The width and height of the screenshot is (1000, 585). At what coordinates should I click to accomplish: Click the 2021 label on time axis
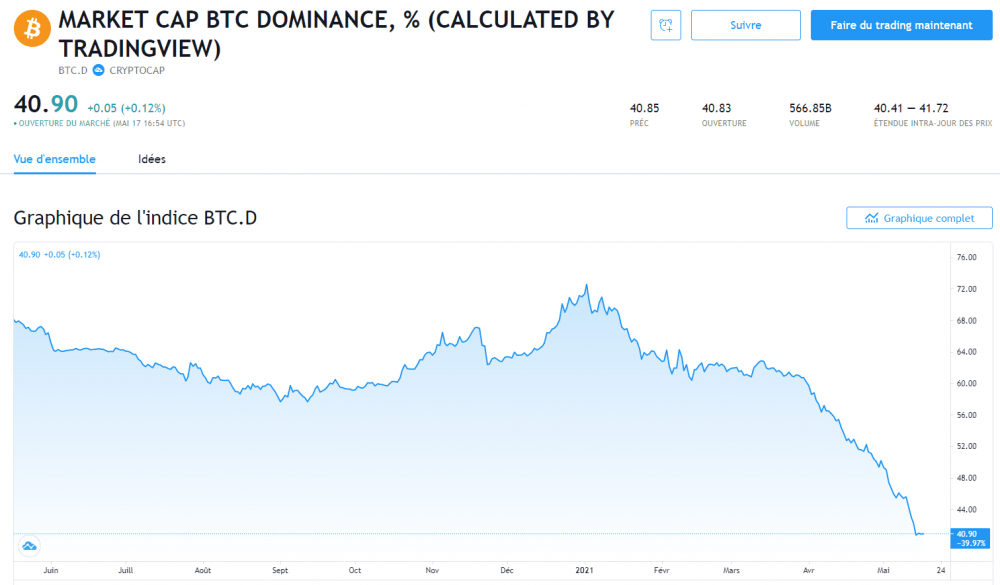586,570
